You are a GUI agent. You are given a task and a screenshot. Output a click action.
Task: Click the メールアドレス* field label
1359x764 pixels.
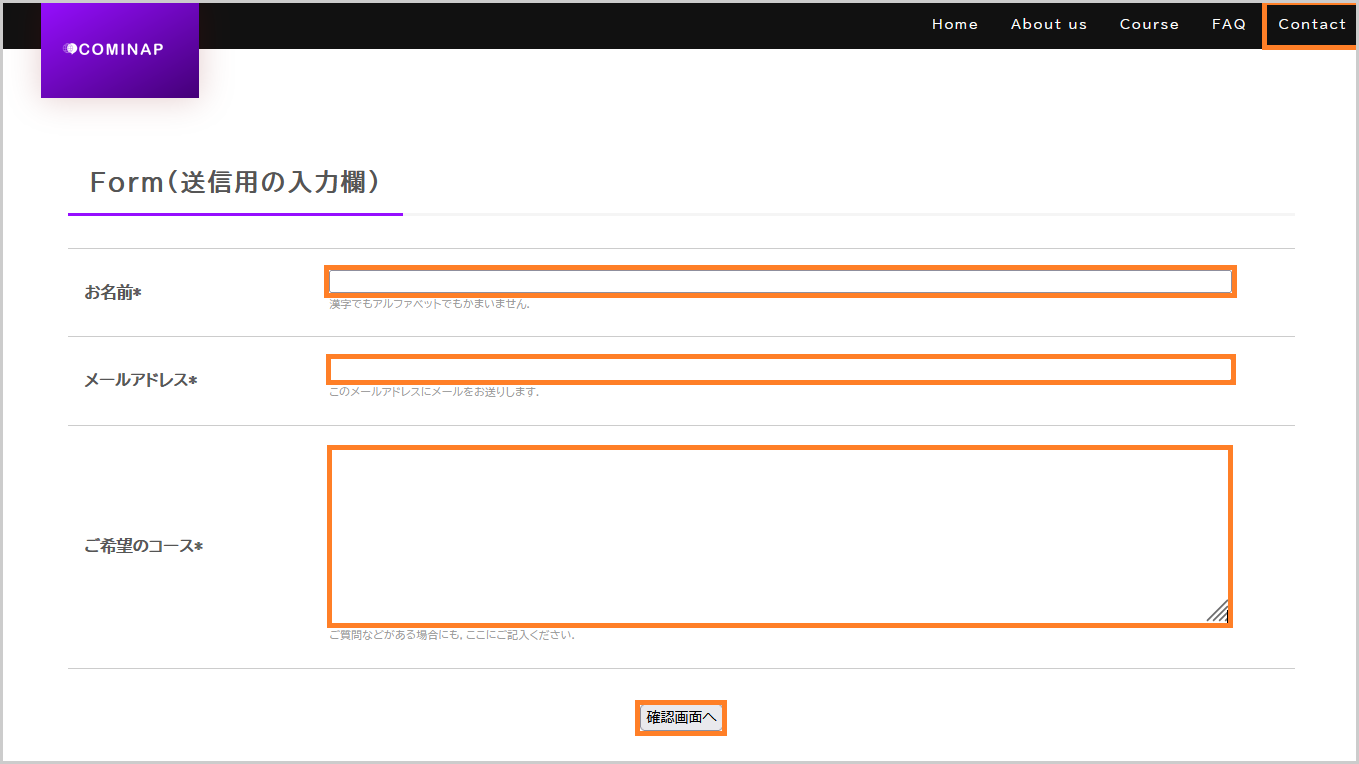[141, 381]
